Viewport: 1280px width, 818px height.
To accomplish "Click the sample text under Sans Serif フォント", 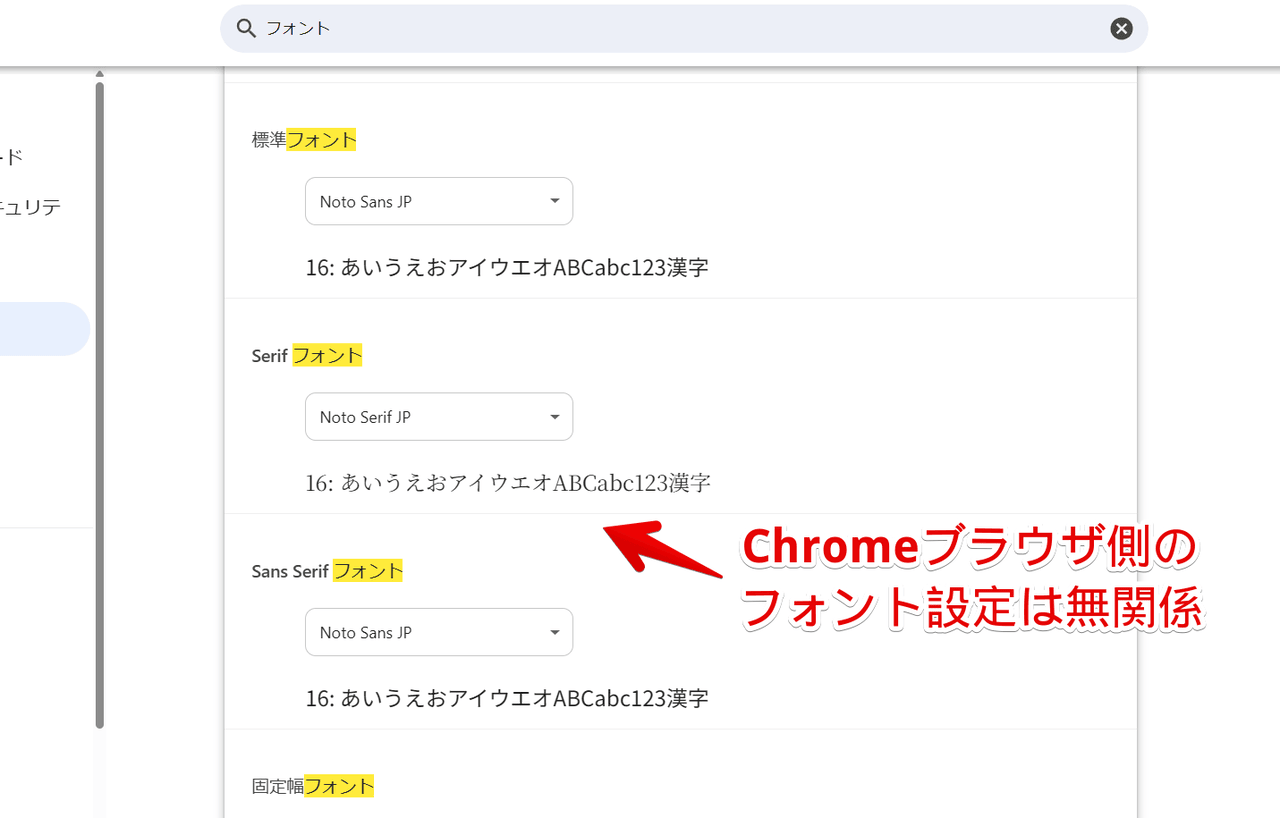I will [507, 698].
